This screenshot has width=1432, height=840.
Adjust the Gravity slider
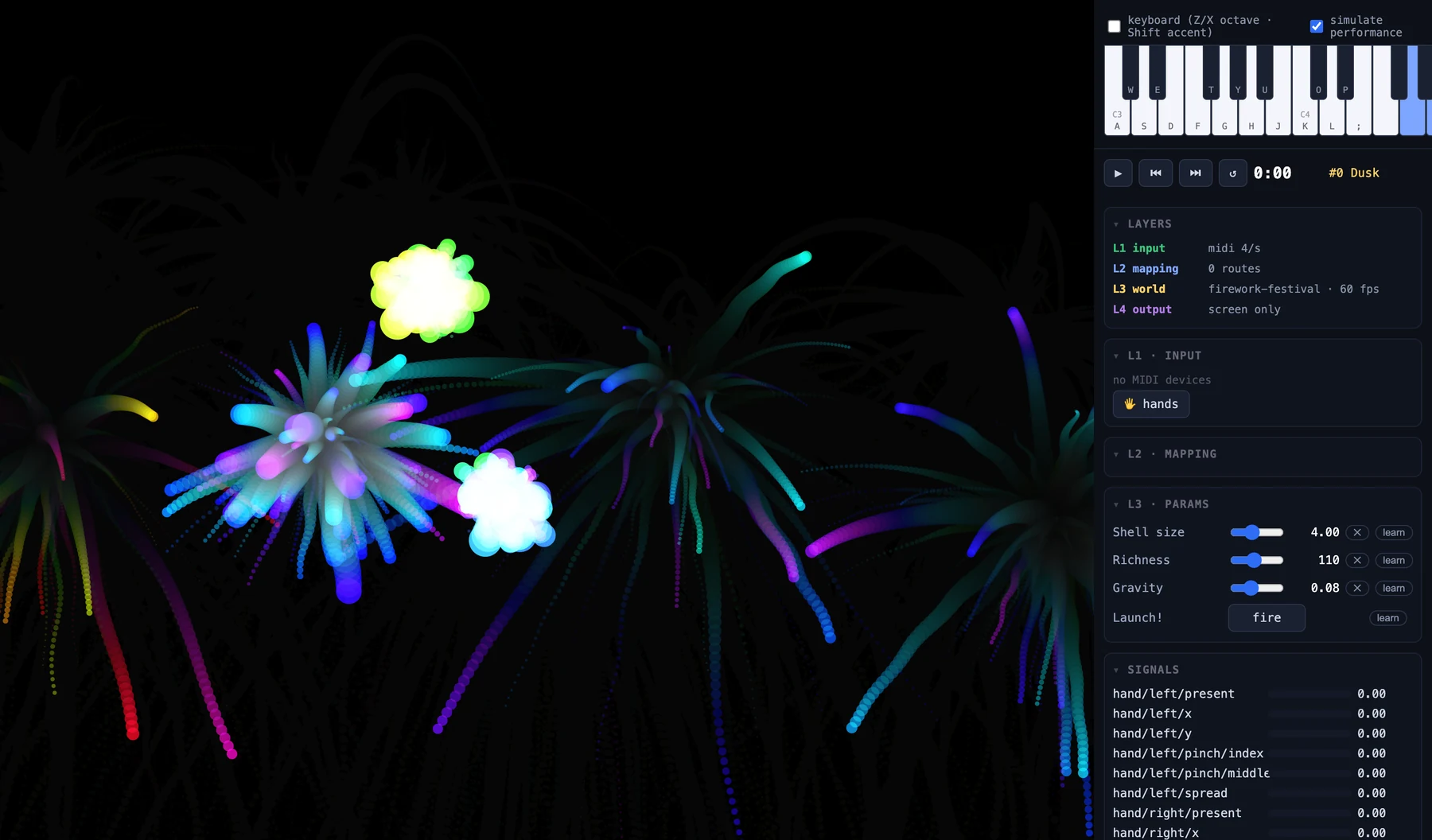pyautogui.click(x=1257, y=588)
